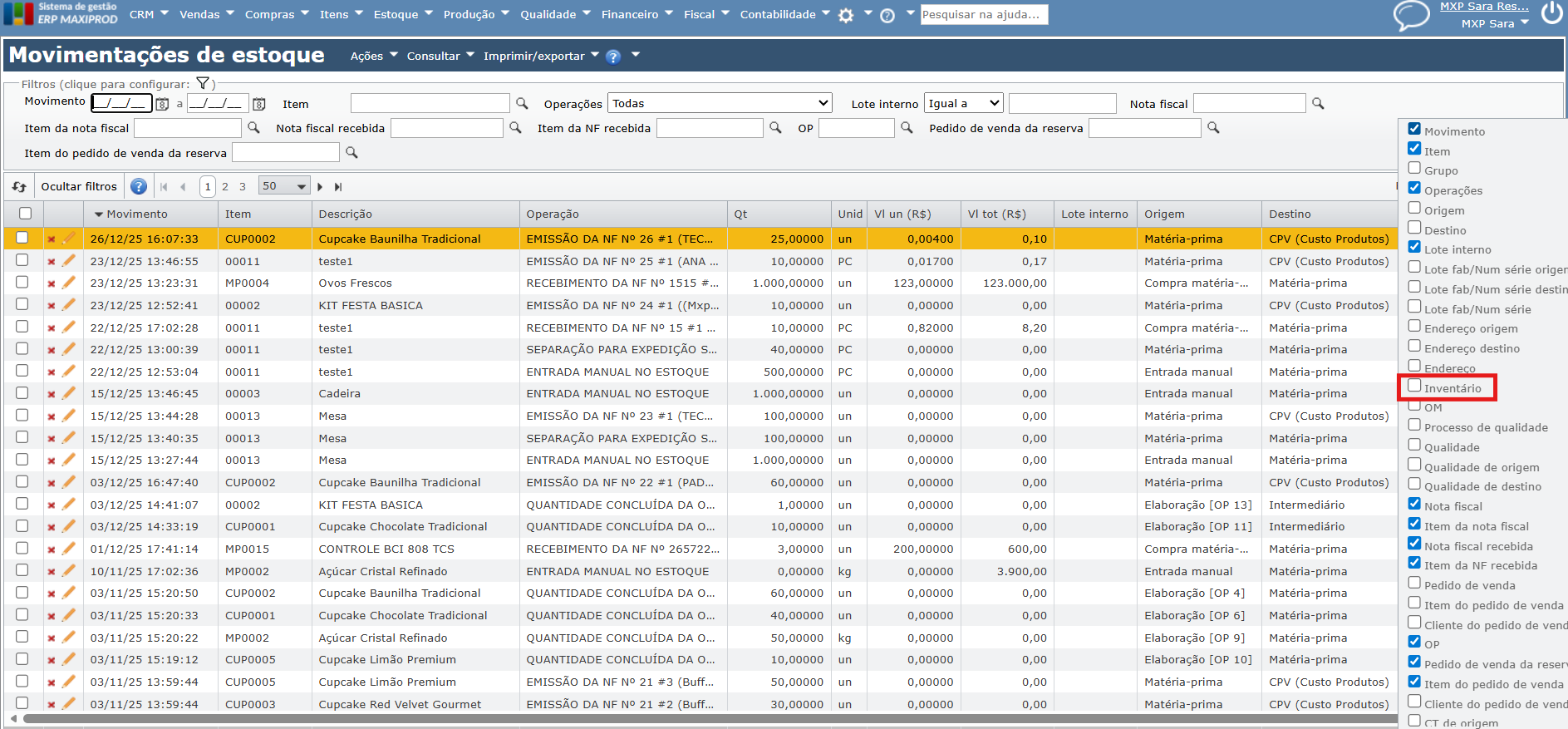Image resolution: width=1568 pixels, height=729 pixels.
Task: Edit the Ovos Frescos movement with pencil icon
Action: 69,283
